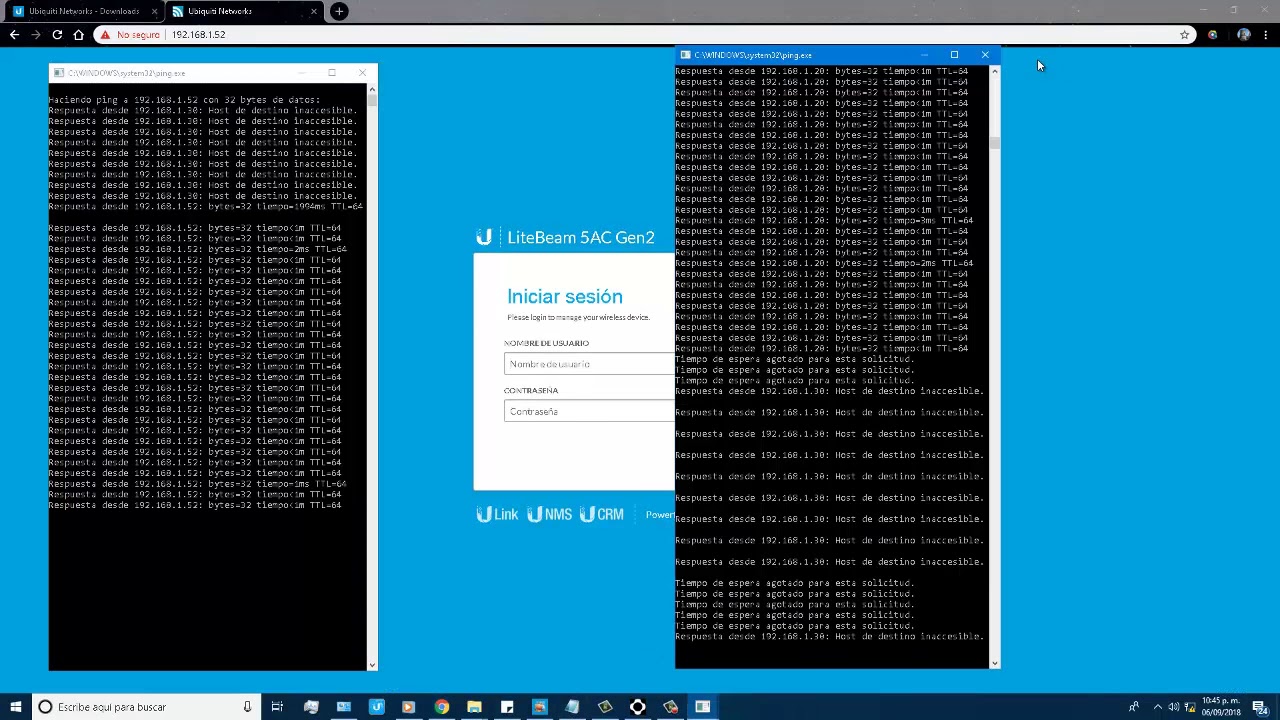Screen dimensions: 1280x720
Task: Close the second Ubiquiti Networks tab
Action: 314,11
